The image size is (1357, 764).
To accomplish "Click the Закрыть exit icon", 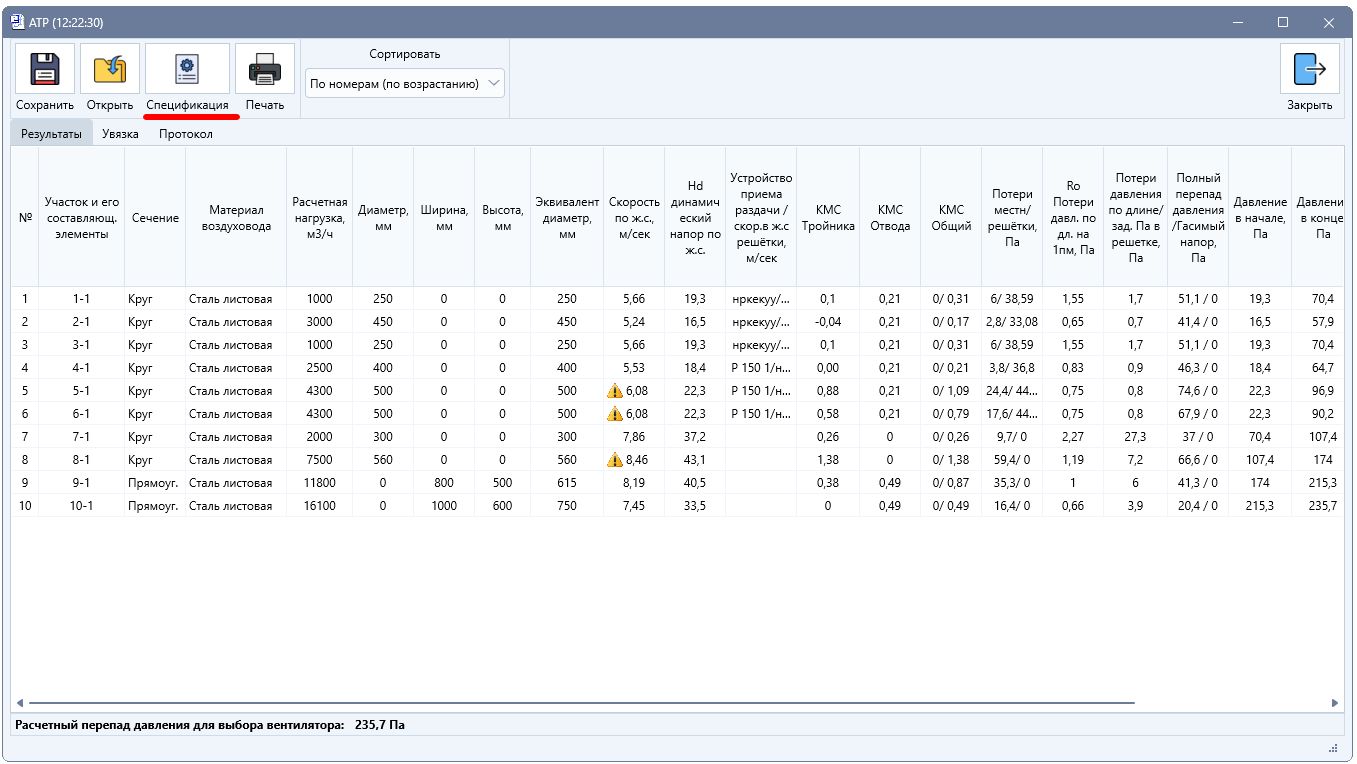I will click(x=1310, y=69).
